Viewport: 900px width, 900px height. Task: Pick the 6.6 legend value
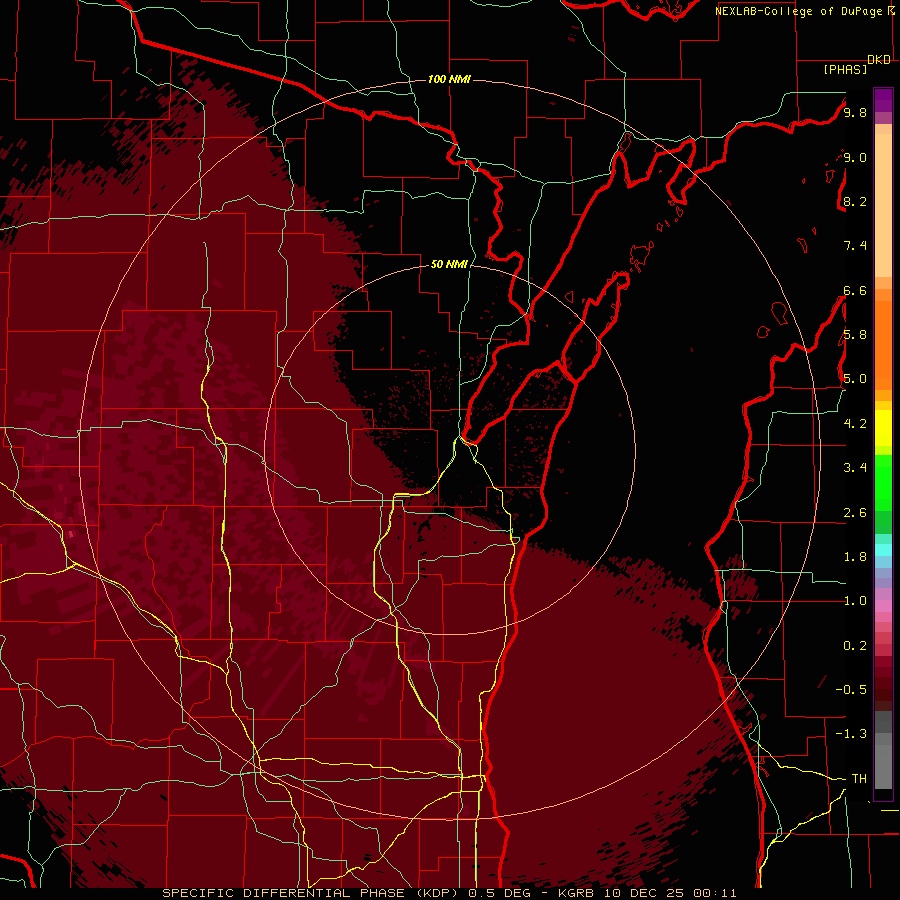coord(855,291)
